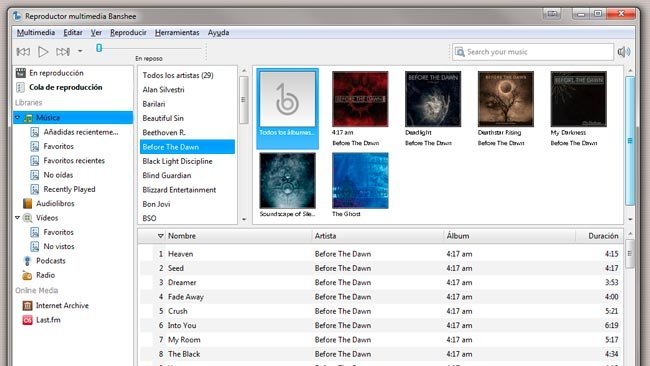Click track number sort arrow header

[x=160, y=236]
